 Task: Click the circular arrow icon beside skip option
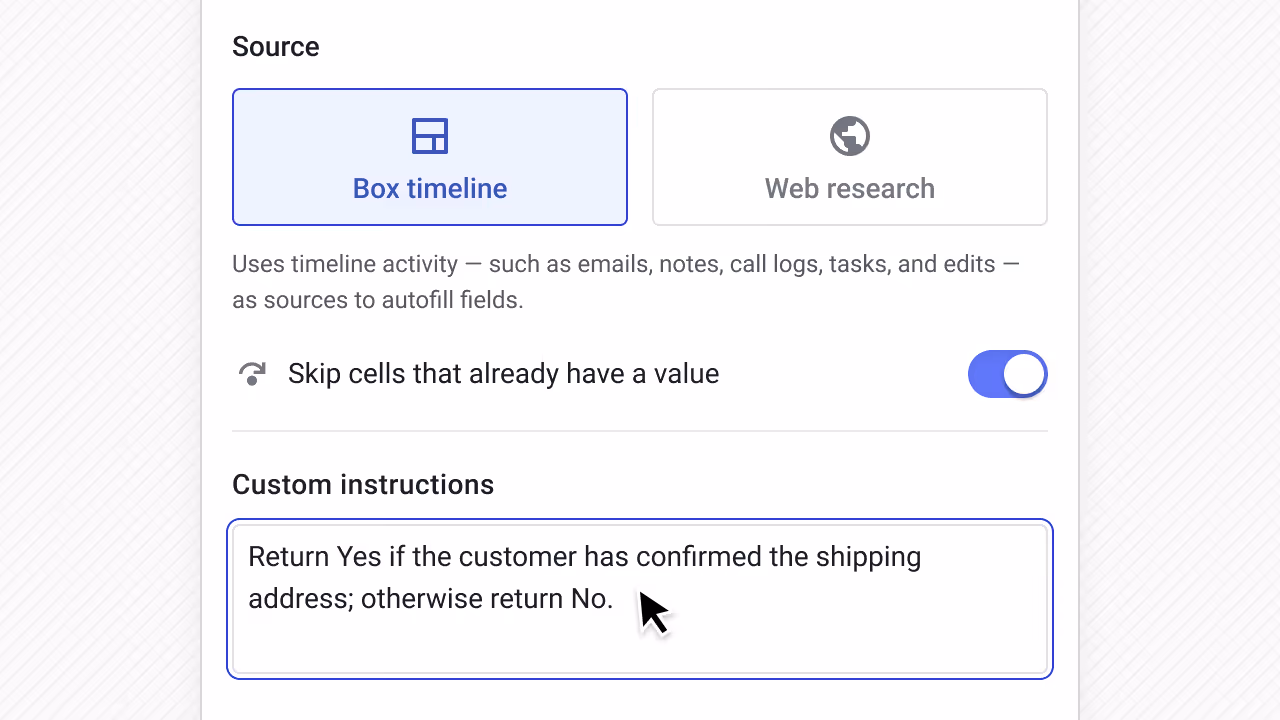(252, 373)
